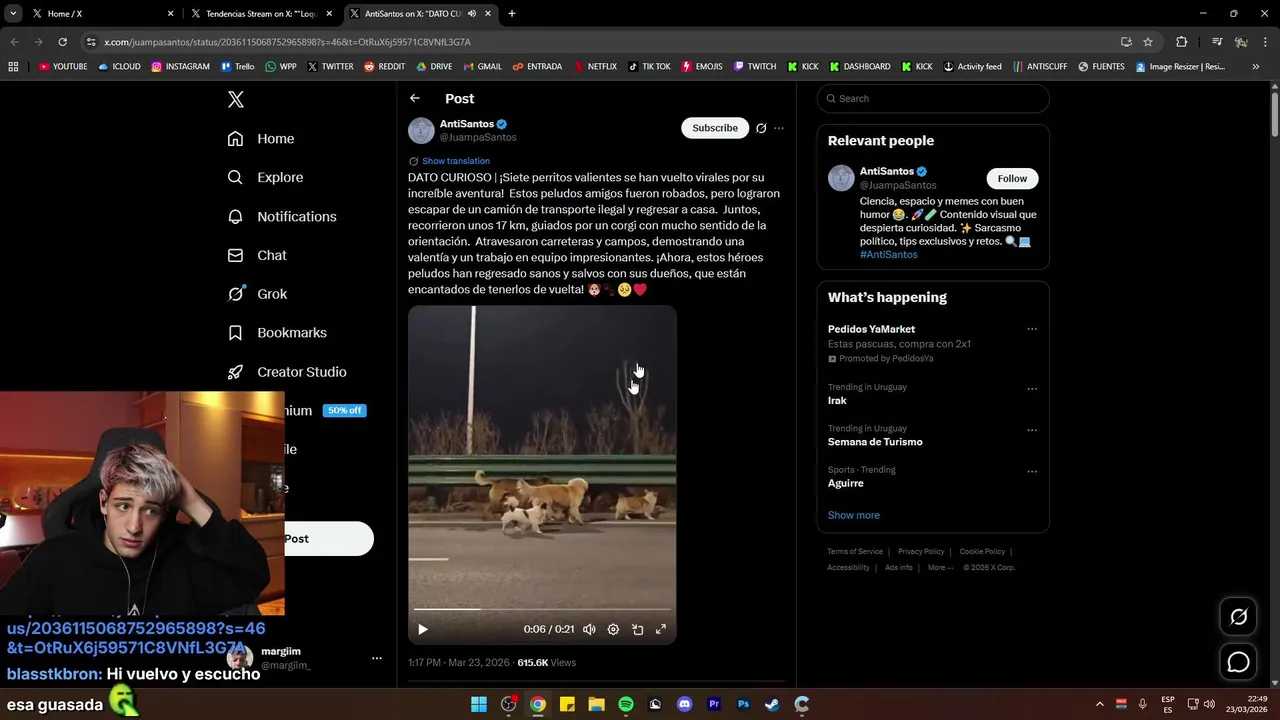This screenshot has height=720, width=1280.
Task: Seek on the video progress bar
Action: tap(542, 608)
